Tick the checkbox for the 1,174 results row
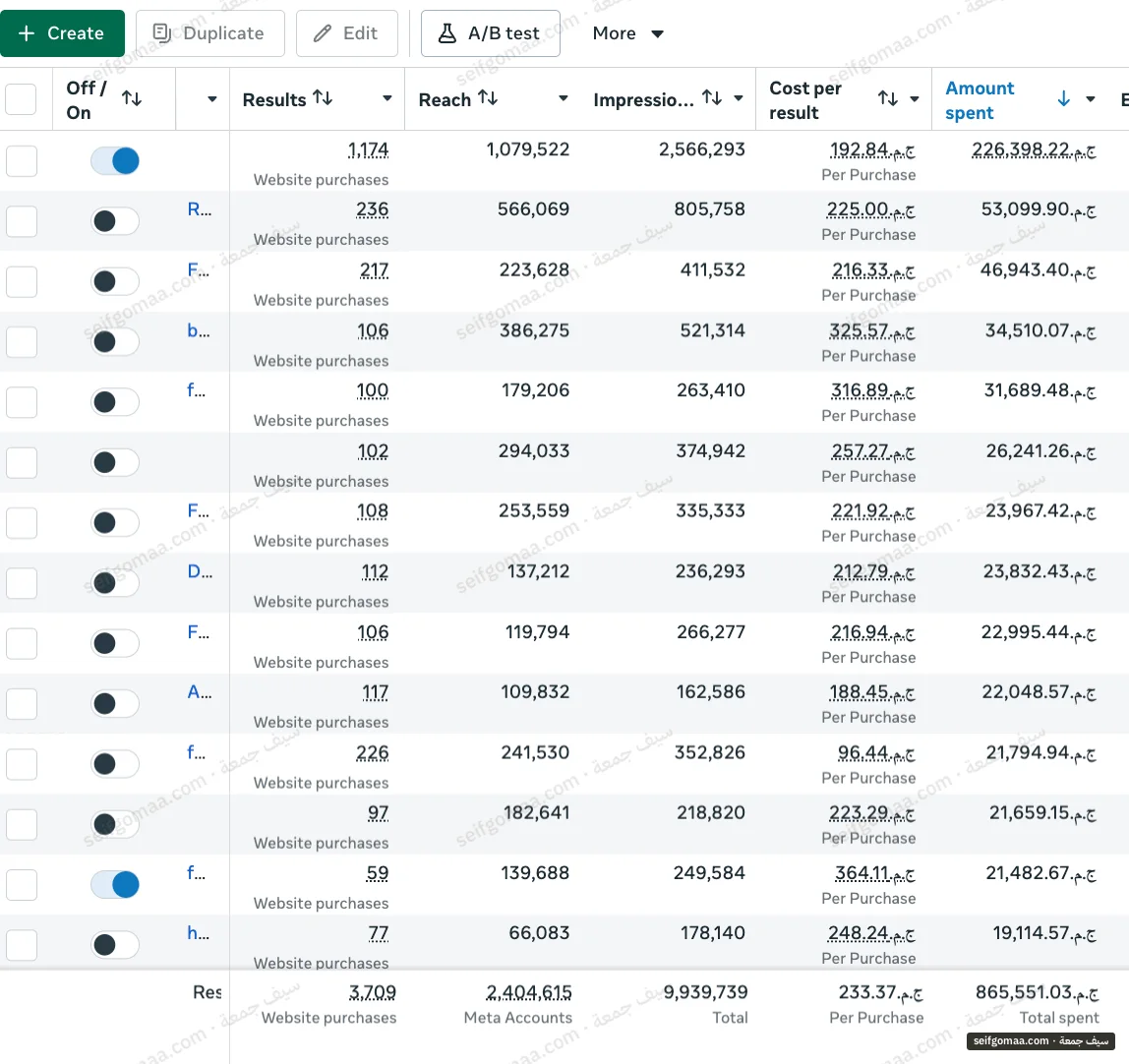Viewport: 1129px width, 1064px height. (x=22, y=160)
